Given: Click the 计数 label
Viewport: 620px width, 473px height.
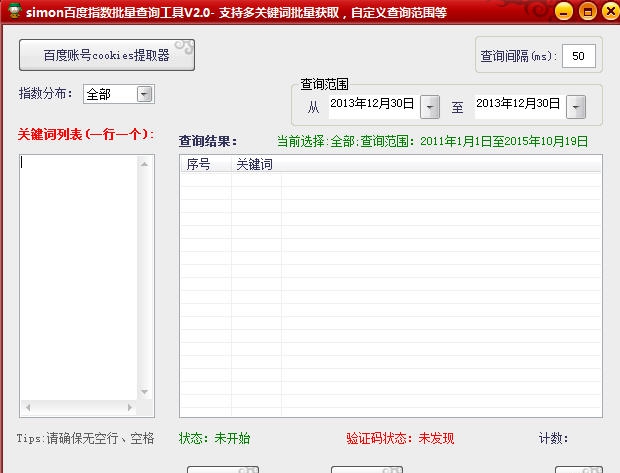Looking at the screenshot, I should point(553,438).
